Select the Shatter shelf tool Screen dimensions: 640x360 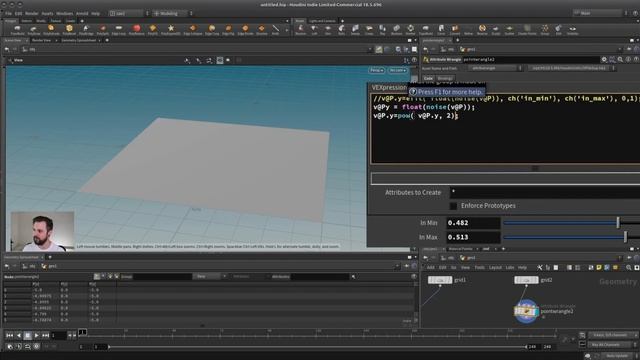pos(410,30)
